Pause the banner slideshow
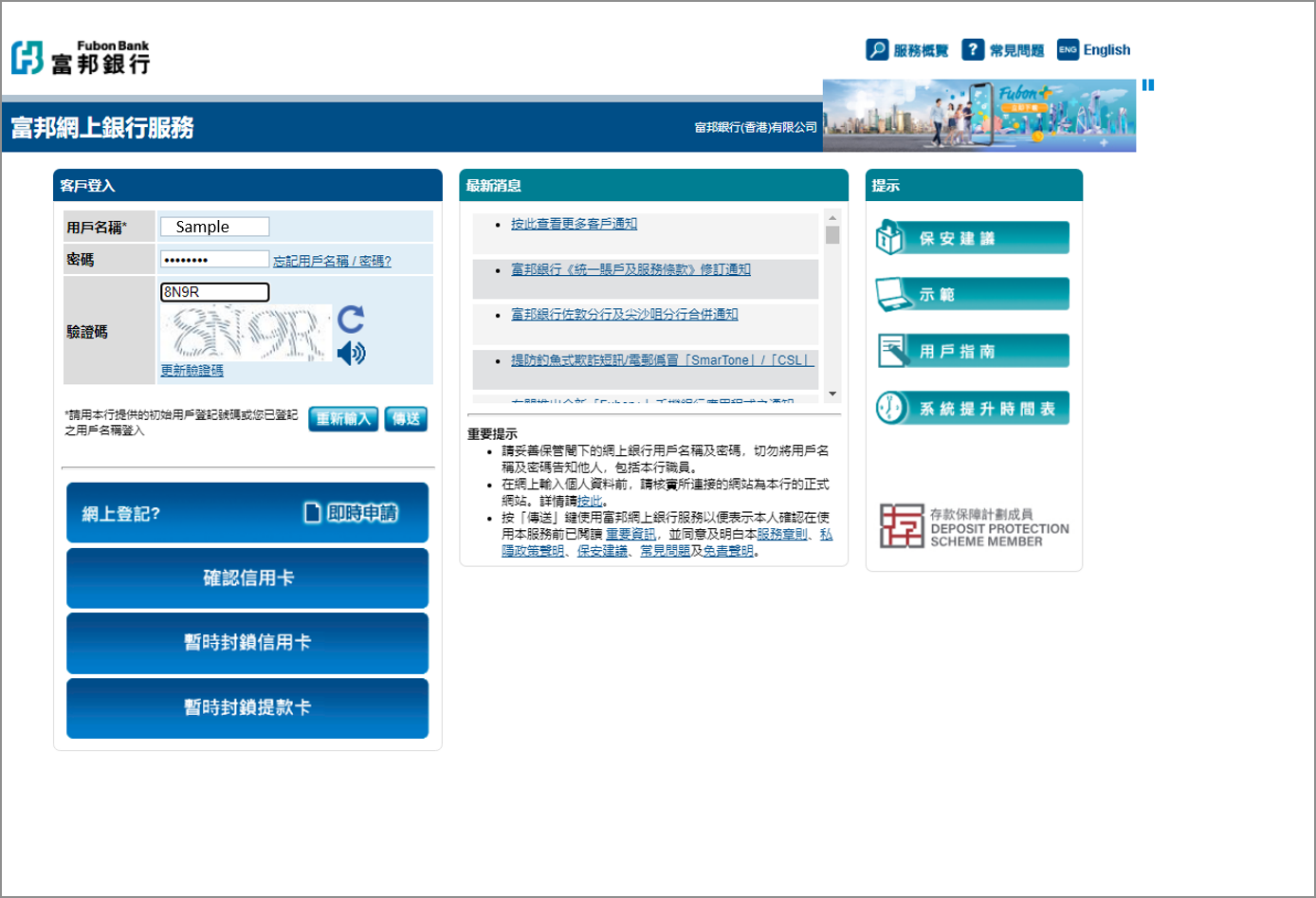Viewport: 1316px width, 898px height. (x=1148, y=85)
